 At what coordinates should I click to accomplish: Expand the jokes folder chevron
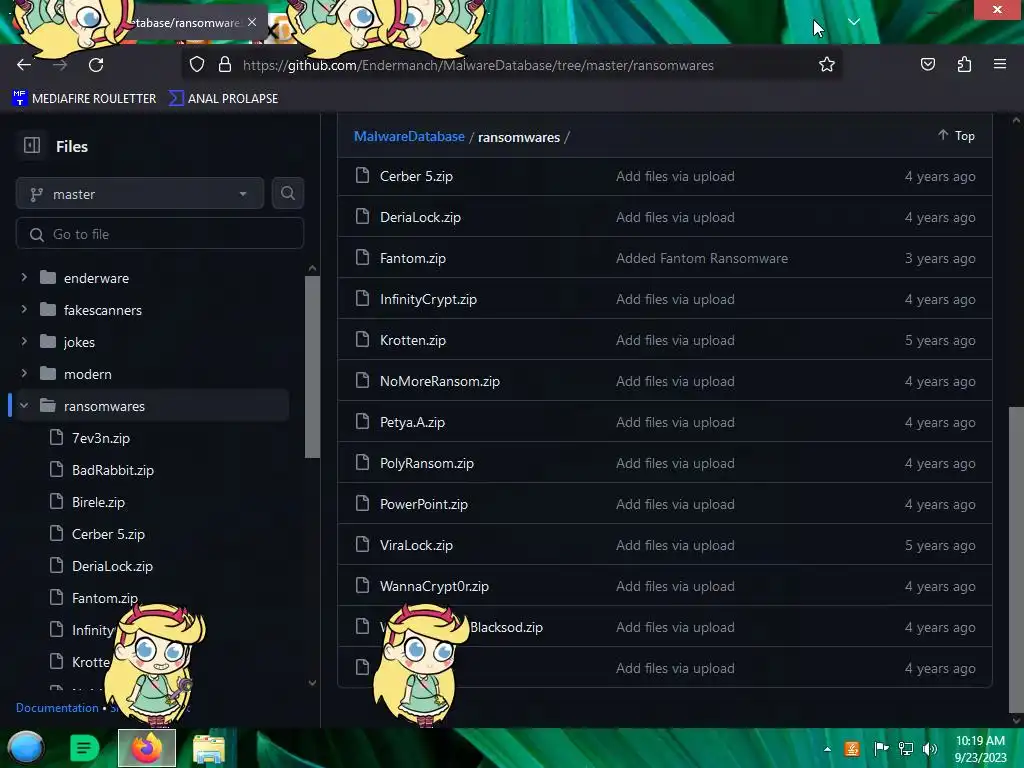(x=24, y=342)
